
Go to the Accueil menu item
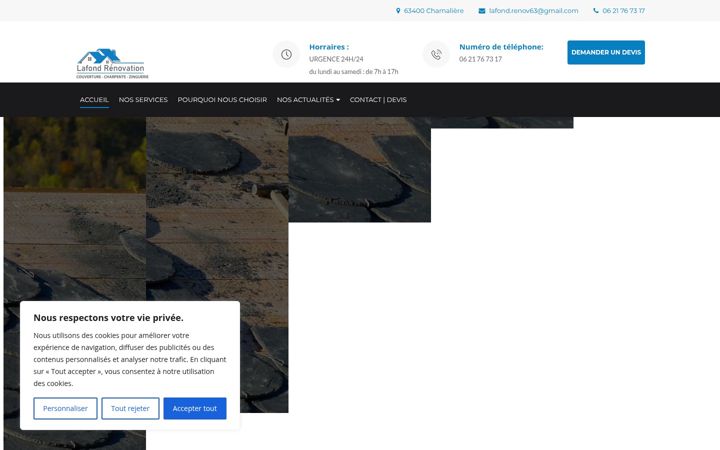[94, 100]
